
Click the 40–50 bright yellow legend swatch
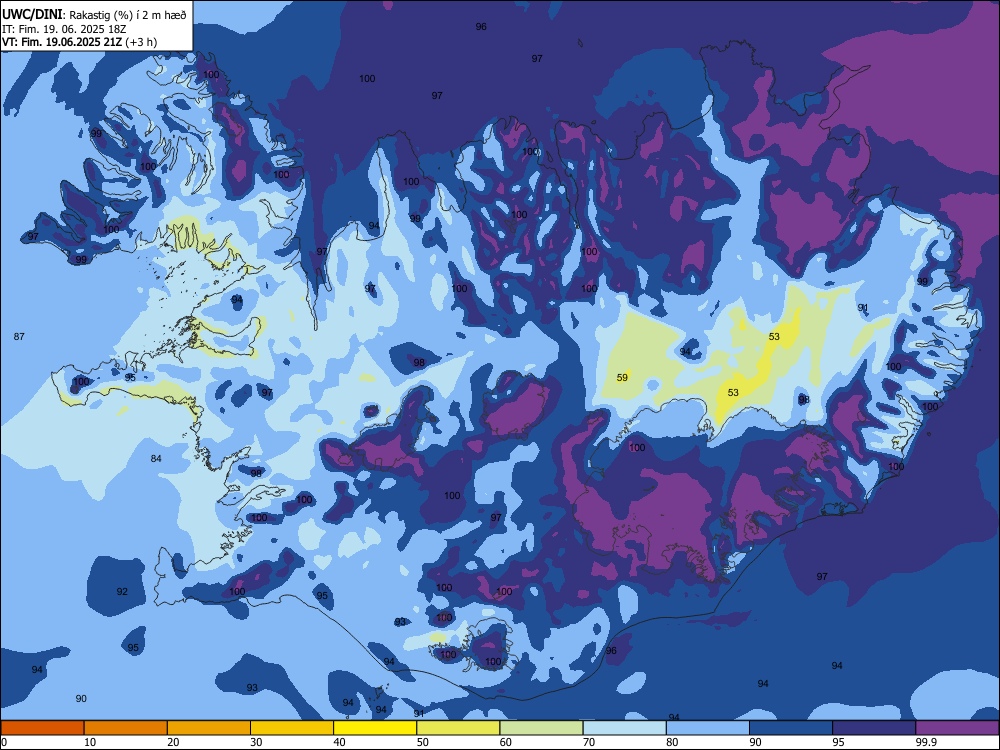point(375,728)
